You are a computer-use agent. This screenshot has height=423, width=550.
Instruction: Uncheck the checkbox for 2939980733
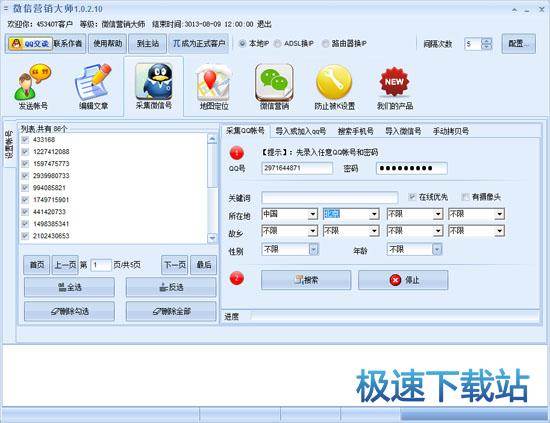pyautogui.click(x=25, y=176)
